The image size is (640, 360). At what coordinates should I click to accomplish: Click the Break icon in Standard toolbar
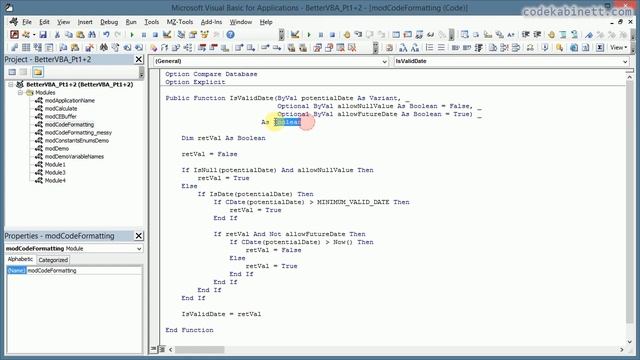point(144,35)
